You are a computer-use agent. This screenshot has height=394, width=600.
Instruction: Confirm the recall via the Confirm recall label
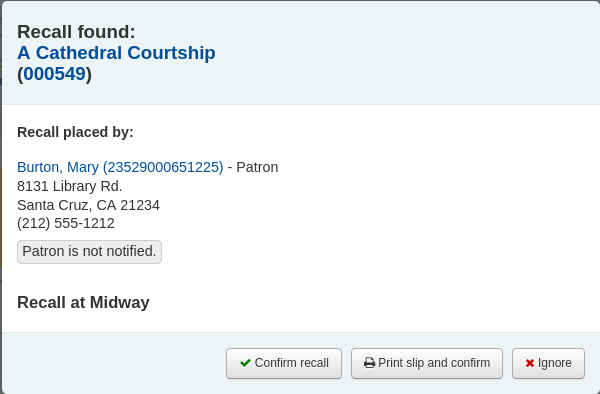(292, 363)
